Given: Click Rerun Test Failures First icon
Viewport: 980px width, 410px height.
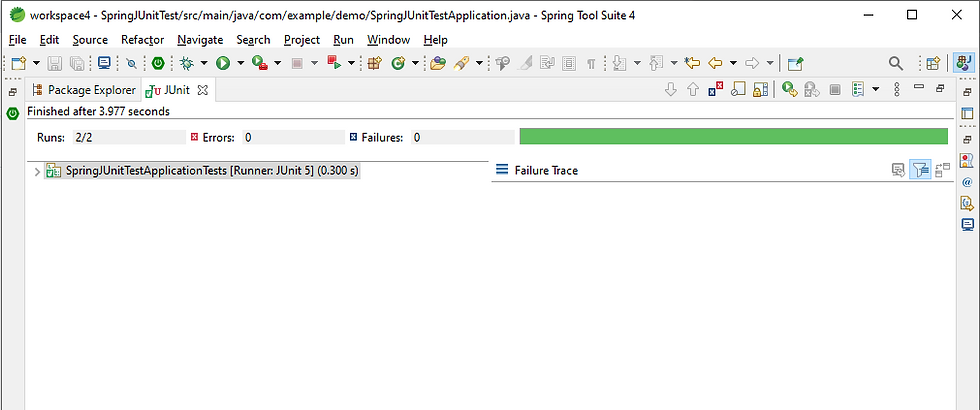Looking at the screenshot, I should (x=812, y=90).
